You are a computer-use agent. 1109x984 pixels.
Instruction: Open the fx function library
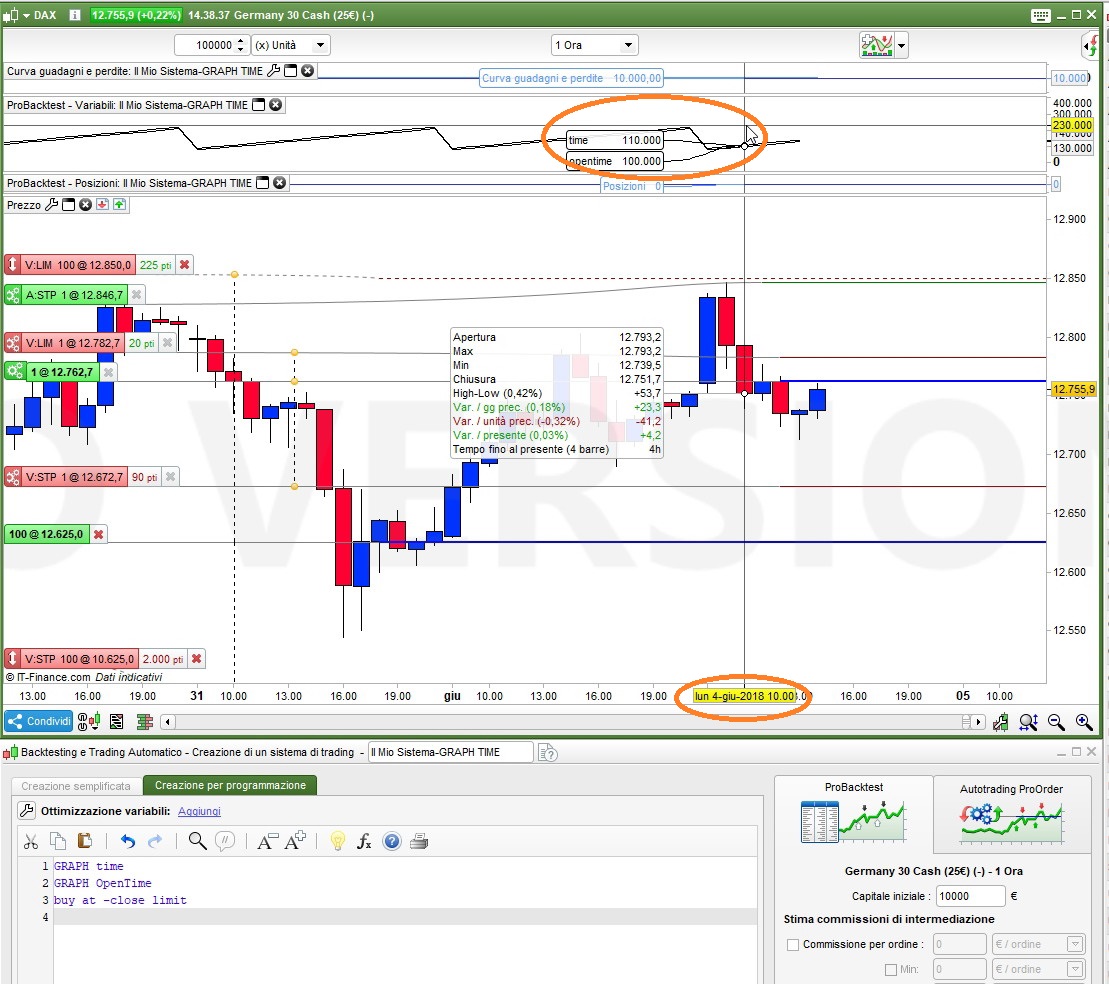point(364,841)
